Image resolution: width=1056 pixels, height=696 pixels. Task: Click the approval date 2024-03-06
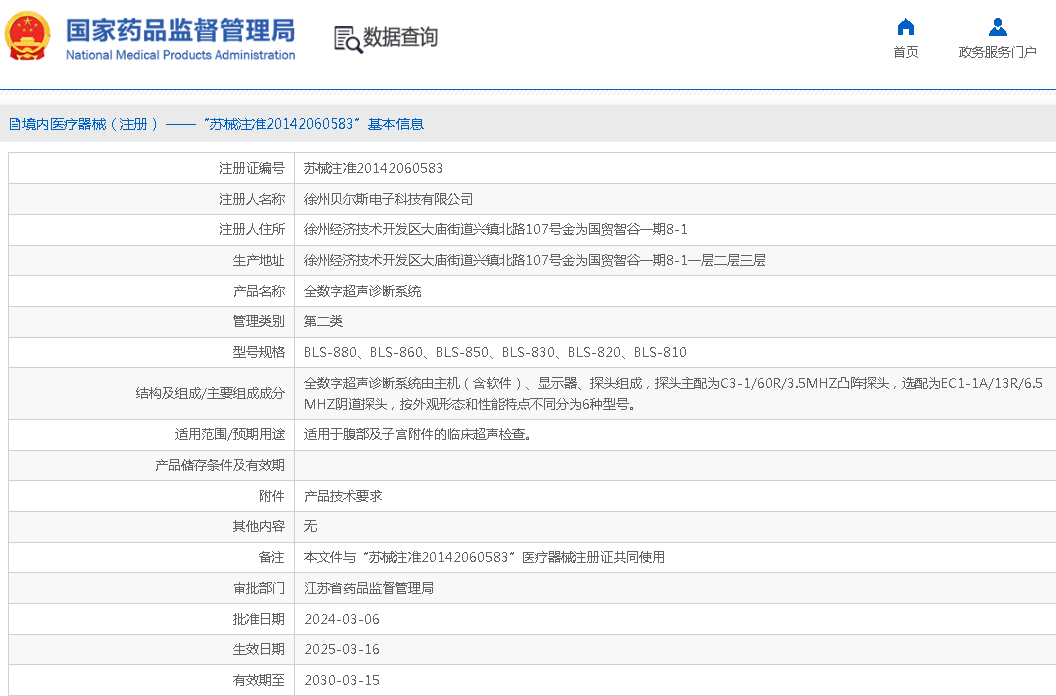(341, 619)
